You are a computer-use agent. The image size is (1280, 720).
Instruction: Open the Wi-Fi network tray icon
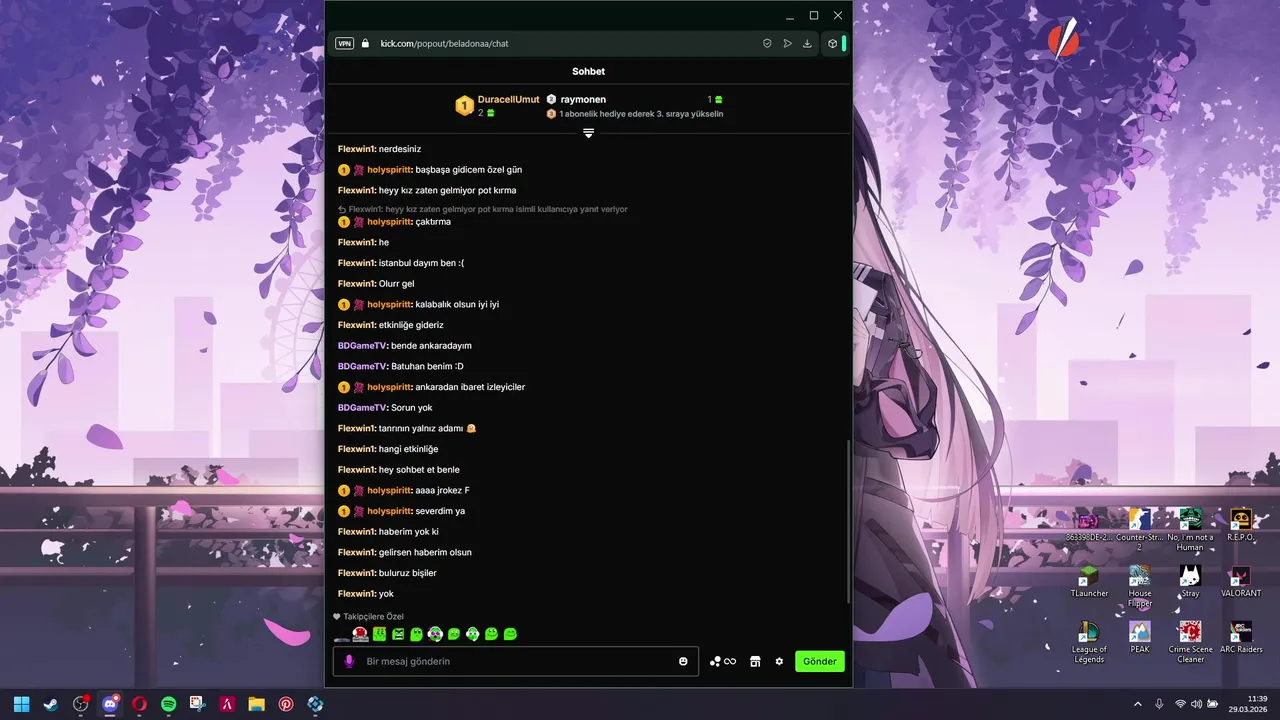pyautogui.click(x=1180, y=704)
